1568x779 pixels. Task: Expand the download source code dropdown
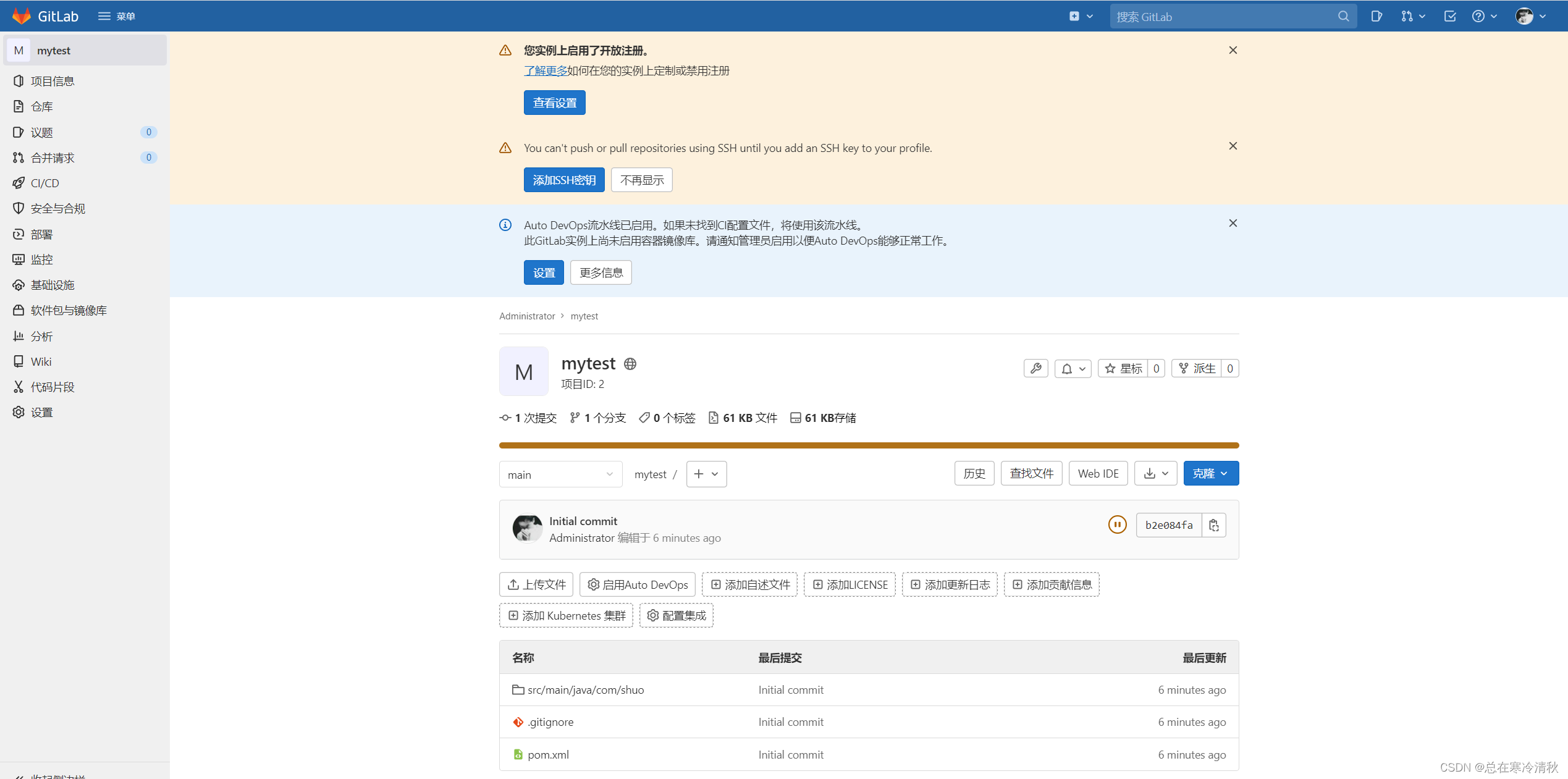[x=1155, y=473]
